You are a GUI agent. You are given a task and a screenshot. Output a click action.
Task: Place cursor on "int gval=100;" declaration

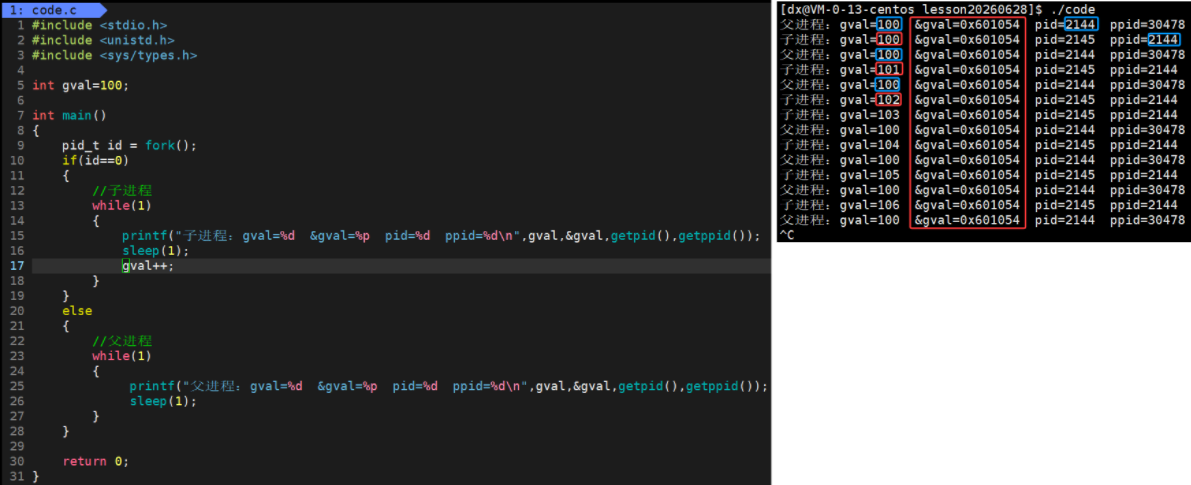point(81,85)
